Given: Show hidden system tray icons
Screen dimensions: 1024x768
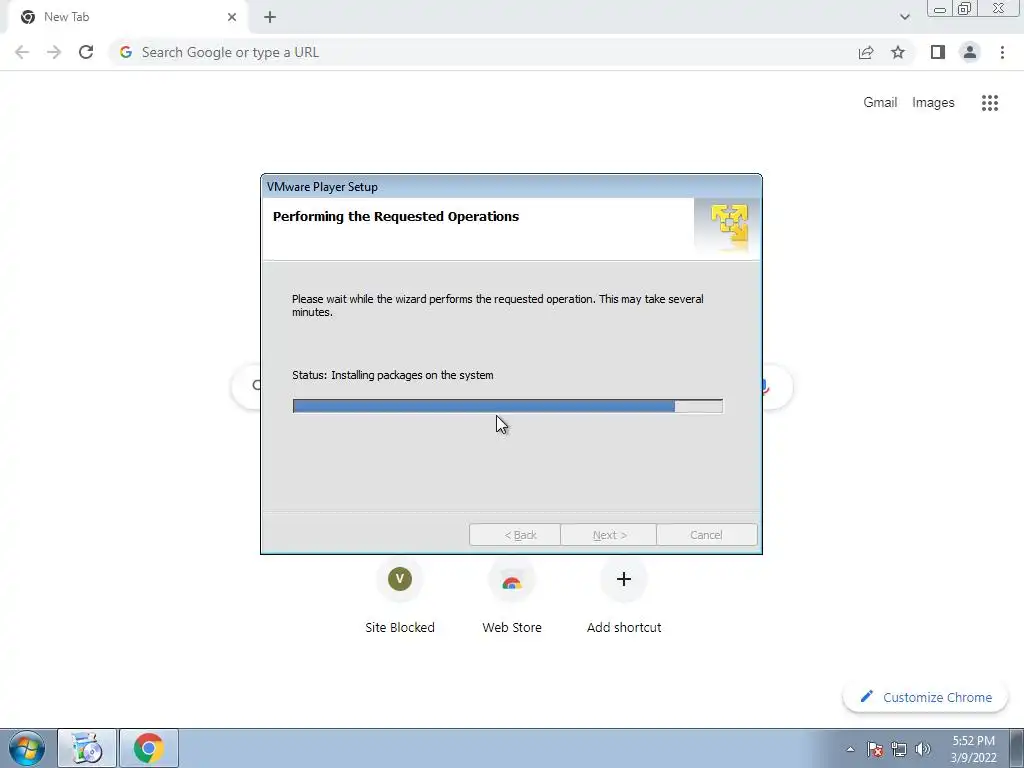Looking at the screenshot, I should pos(850,749).
